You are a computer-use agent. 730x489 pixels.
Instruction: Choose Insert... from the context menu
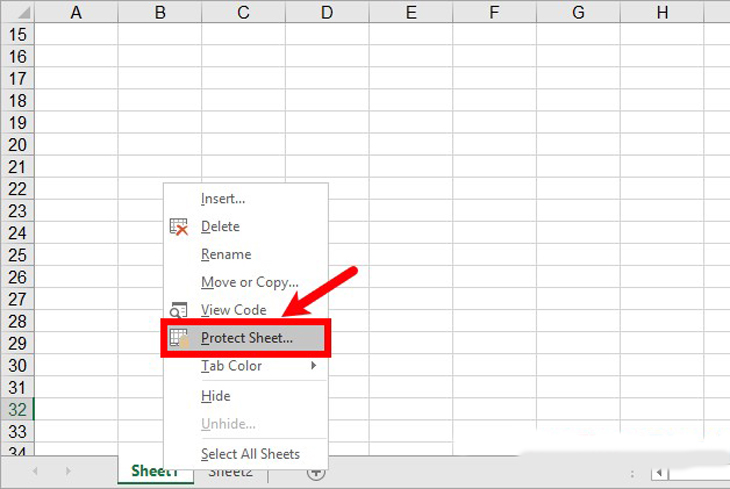tap(223, 199)
